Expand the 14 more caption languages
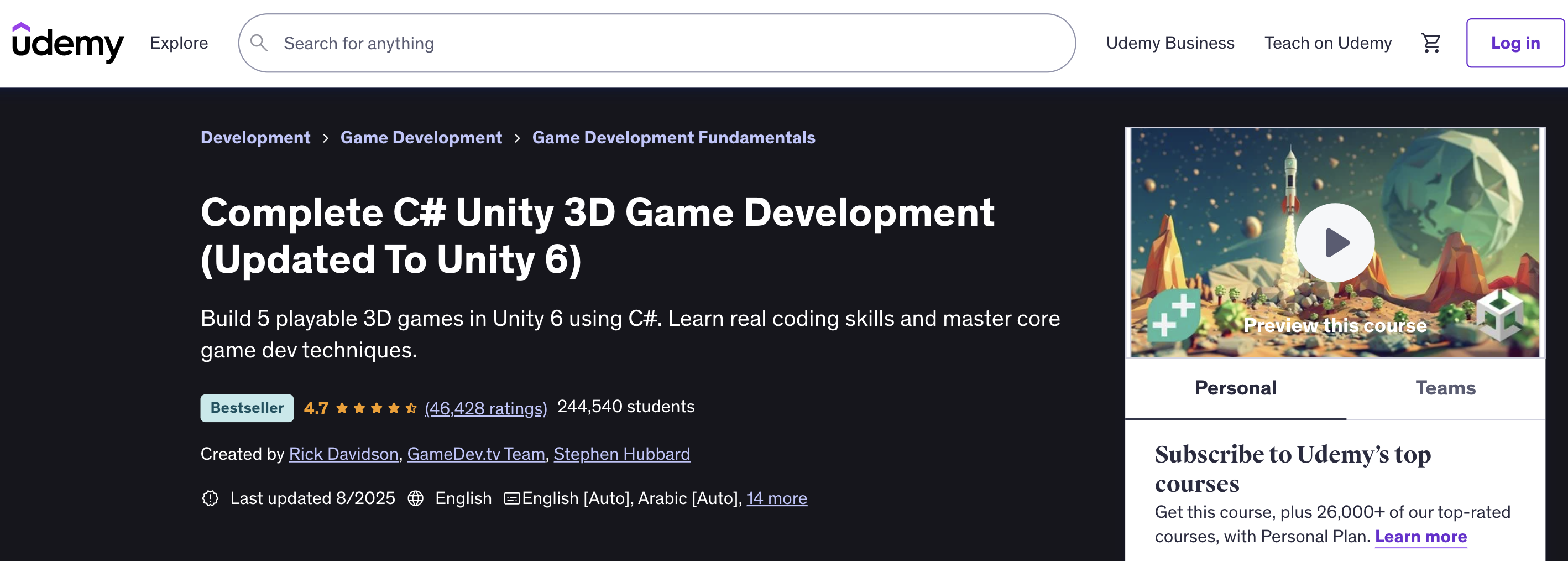This screenshot has width=1568, height=561. click(777, 498)
